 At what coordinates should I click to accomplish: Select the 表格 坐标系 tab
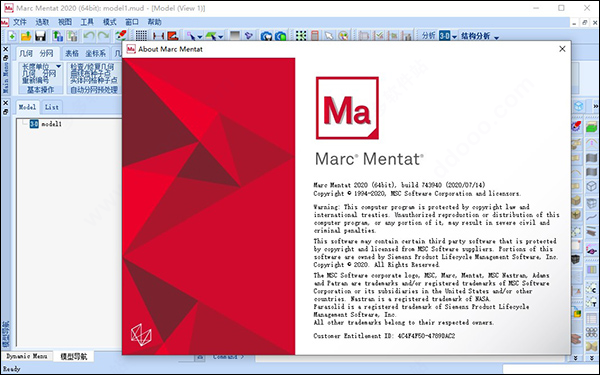[85, 54]
